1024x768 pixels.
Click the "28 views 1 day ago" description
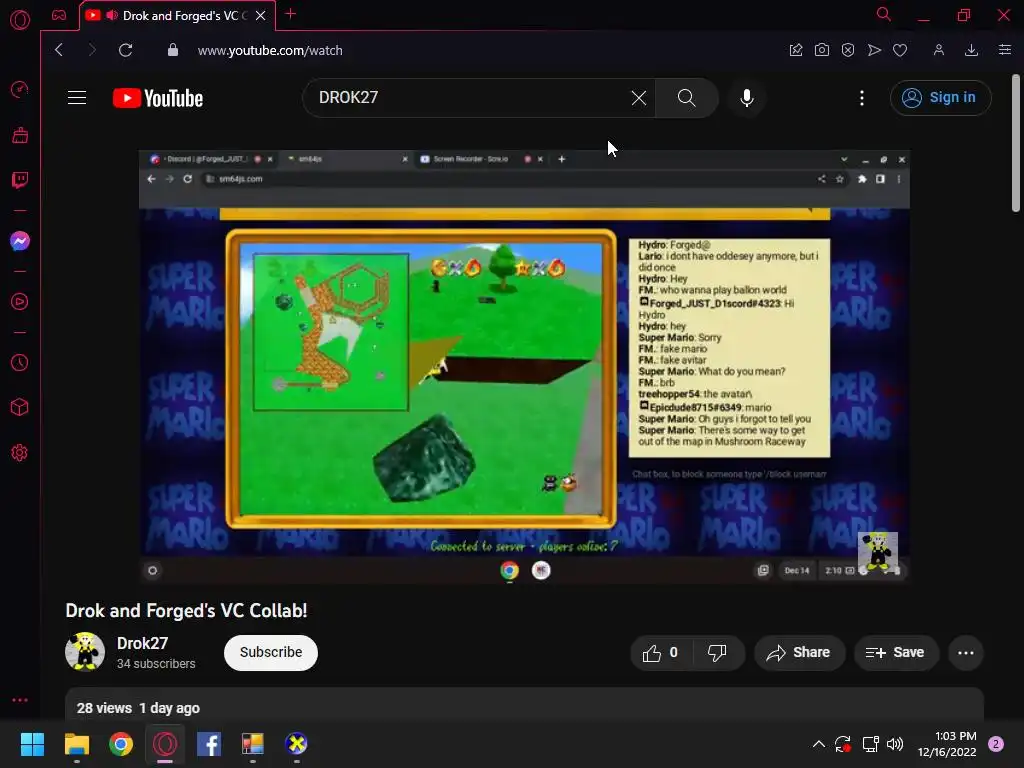138,708
